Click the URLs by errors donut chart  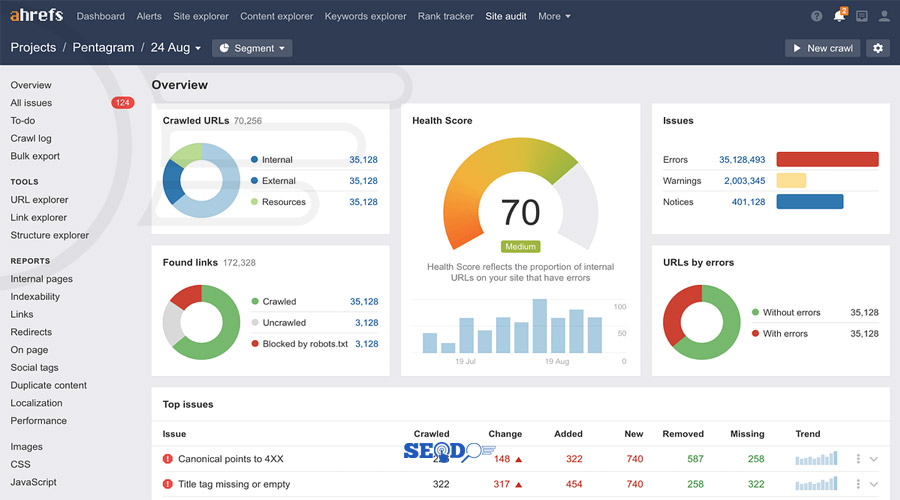click(x=701, y=322)
